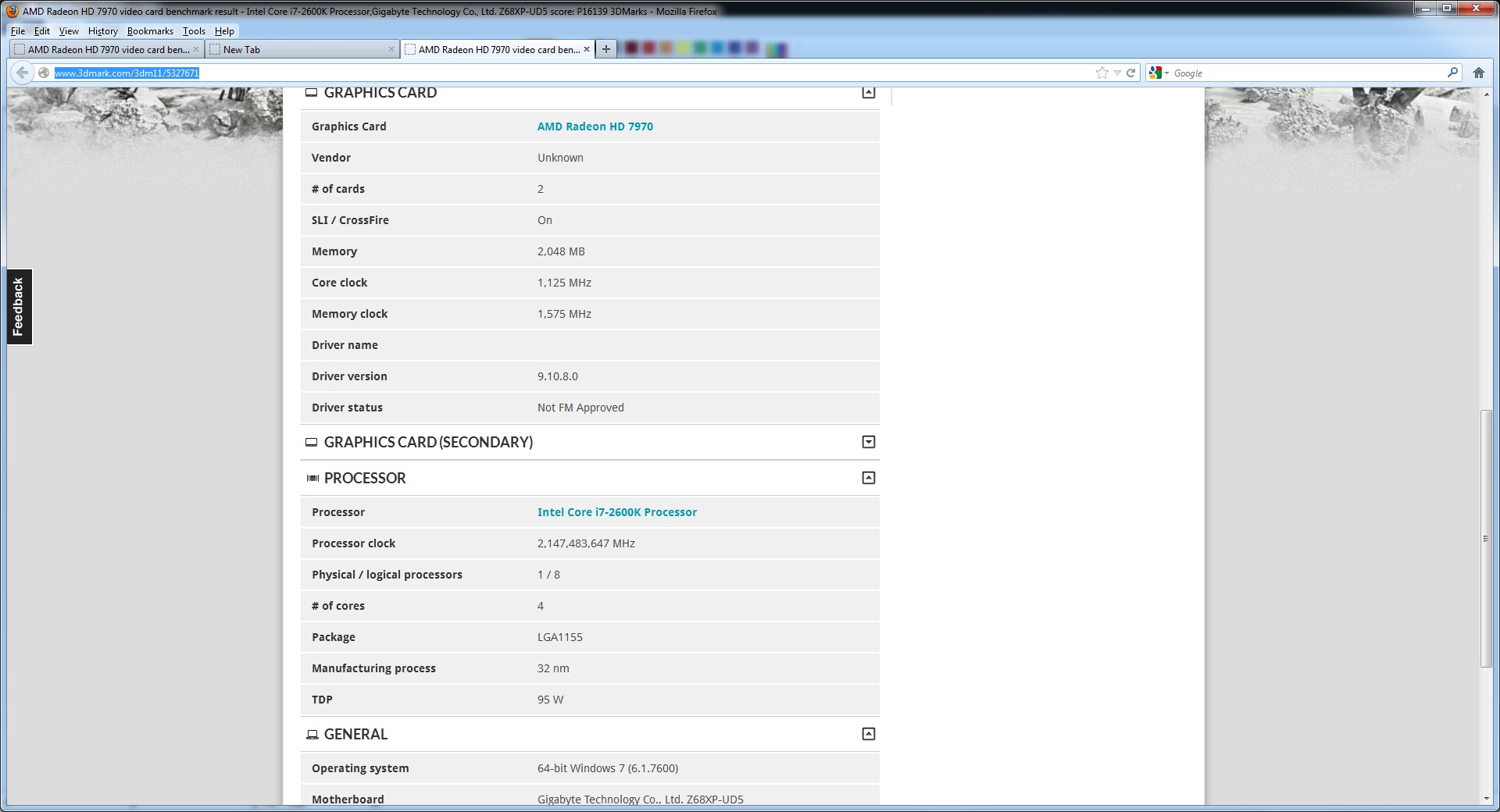Viewport: 1500px width, 812px height.
Task: Open the Edit menu
Action: [x=42, y=31]
